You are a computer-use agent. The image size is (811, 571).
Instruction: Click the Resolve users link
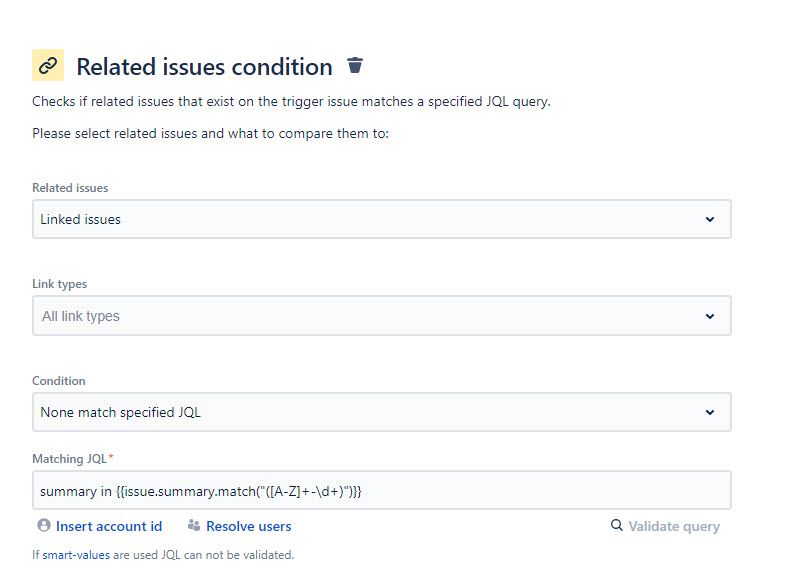(249, 526)
